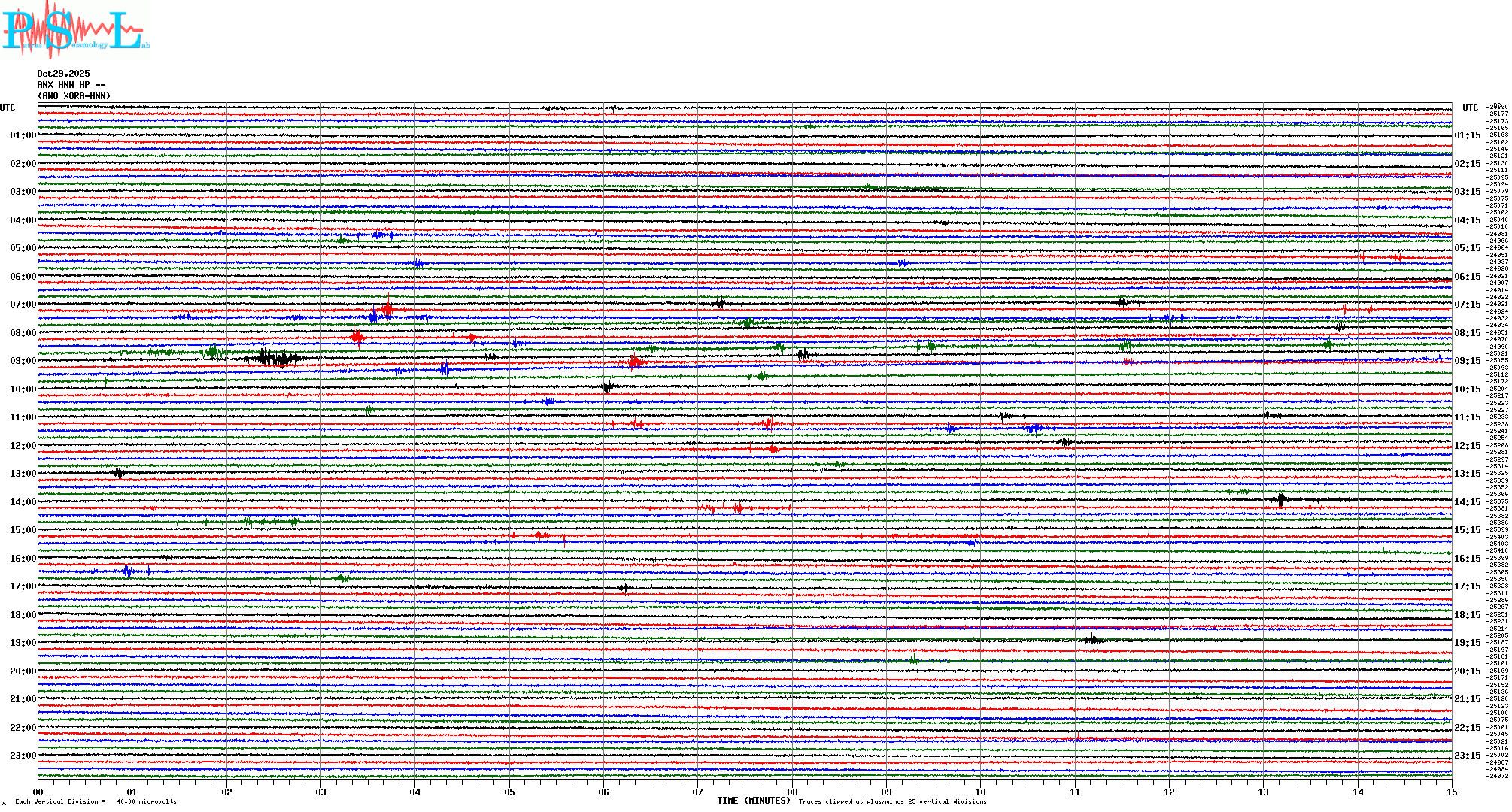The width and height of the screenshot is (1512, 812).
Task: Click the Oct29,2025 date text
Action: 63,74
